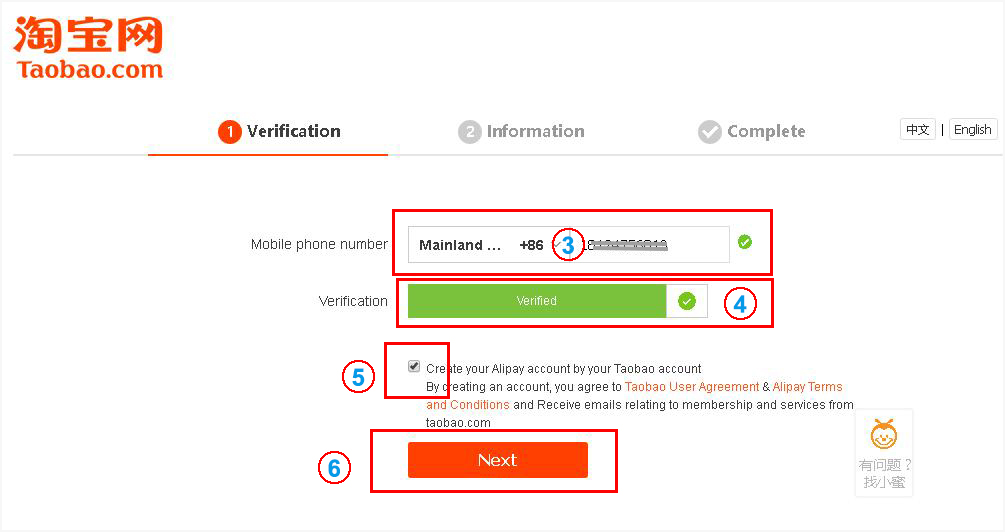
Task: Expand the Mainland country selector dropdown
Action: [x=460, y=245]
